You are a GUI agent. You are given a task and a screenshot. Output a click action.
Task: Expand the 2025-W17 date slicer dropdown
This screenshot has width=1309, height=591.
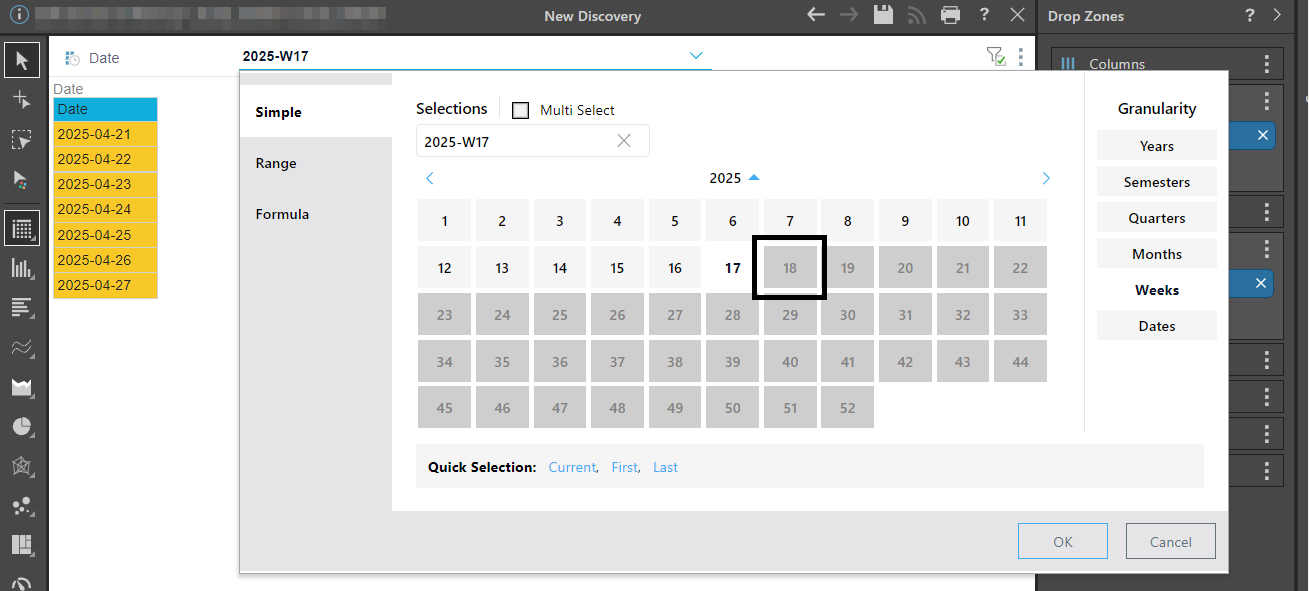pyautogui.click(x=696, y=56)
